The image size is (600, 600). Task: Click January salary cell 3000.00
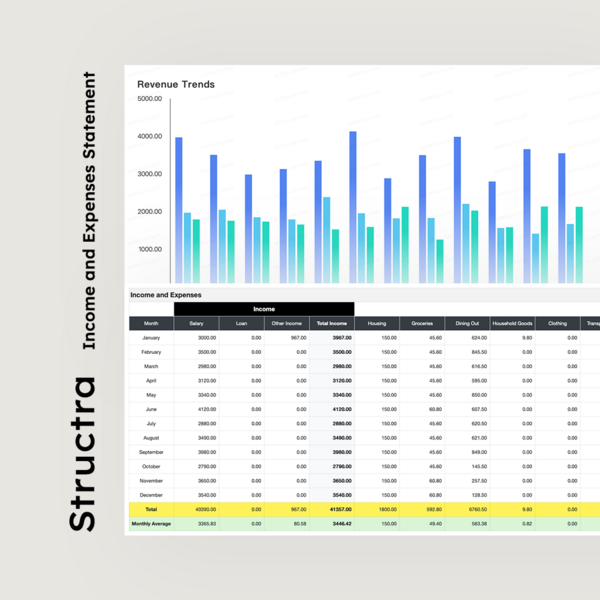(x=196, y=338)
